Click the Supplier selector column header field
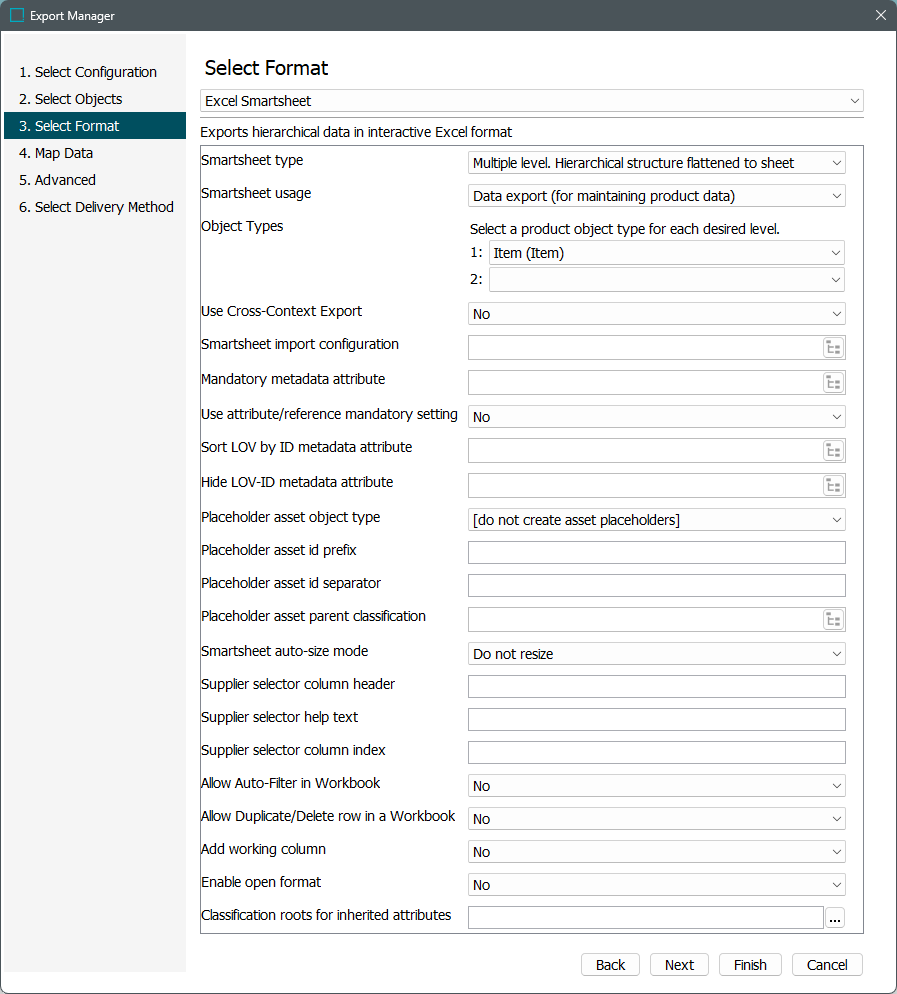Image resolution: width=897 pixels, height=994 pixels. pos(657,687)
